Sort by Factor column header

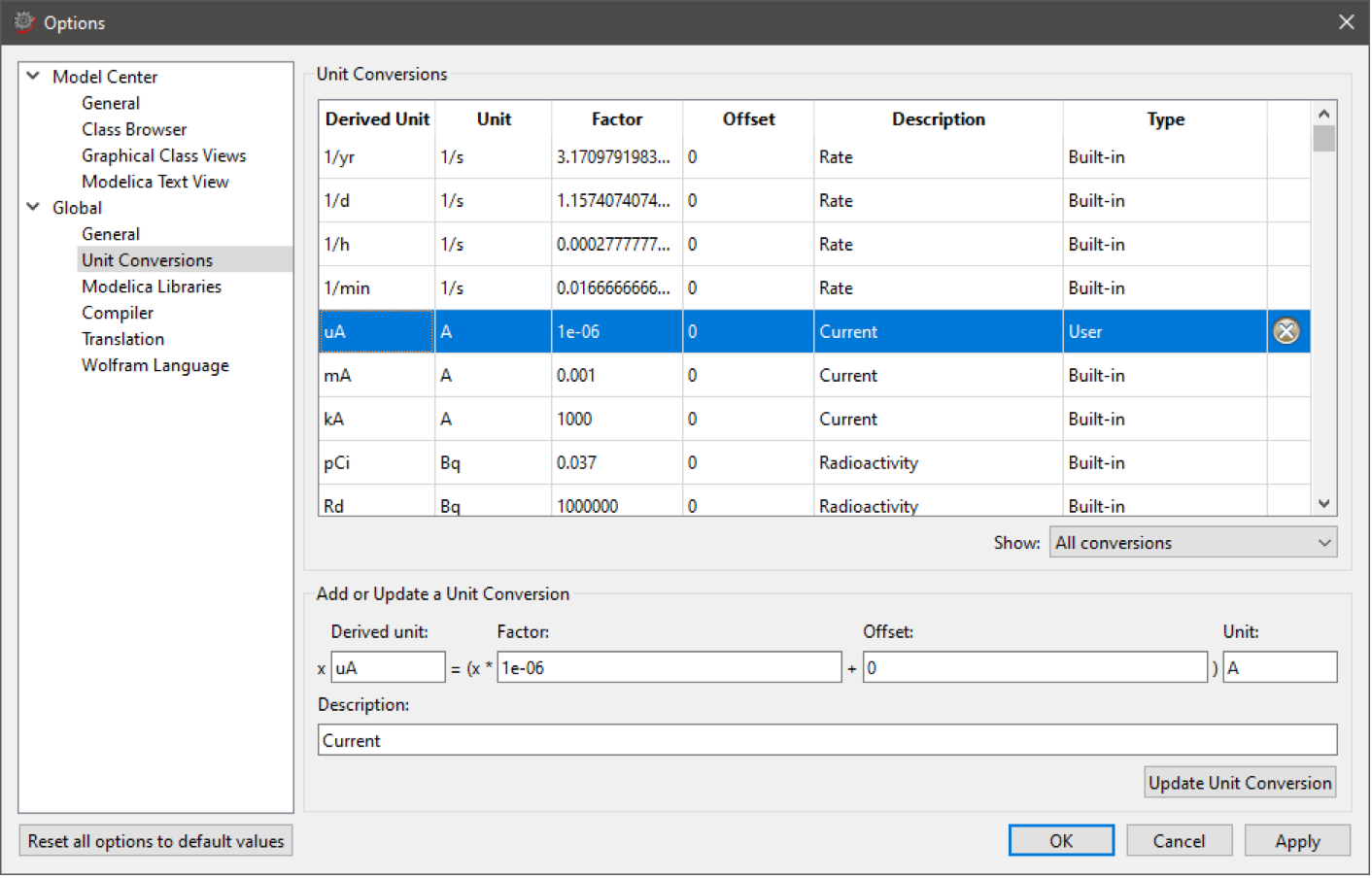tap(617, 119)
